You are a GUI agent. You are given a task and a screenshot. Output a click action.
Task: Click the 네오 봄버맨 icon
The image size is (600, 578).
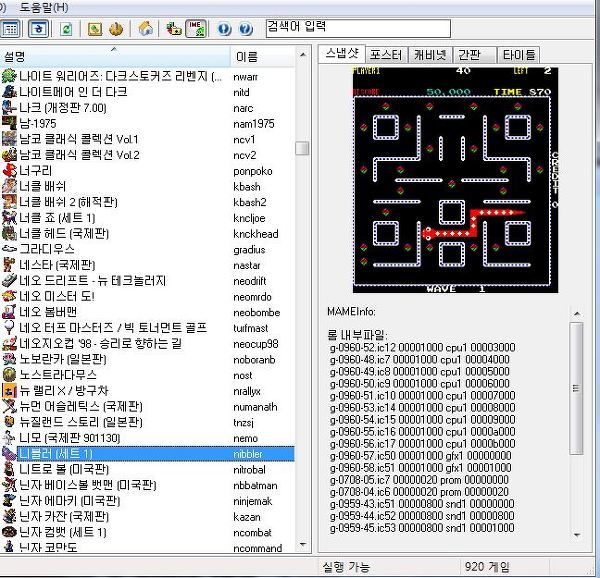click(9, 312)
